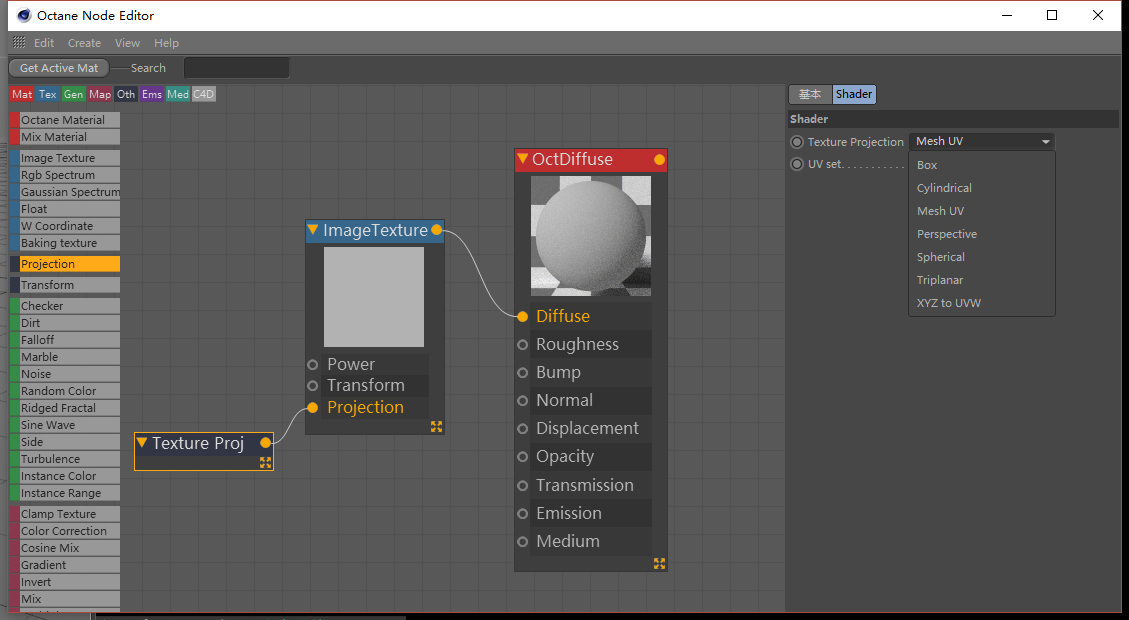Click the Transmission input port
The height and width of the screenshot is (620, 1129).
coord(523,485)
